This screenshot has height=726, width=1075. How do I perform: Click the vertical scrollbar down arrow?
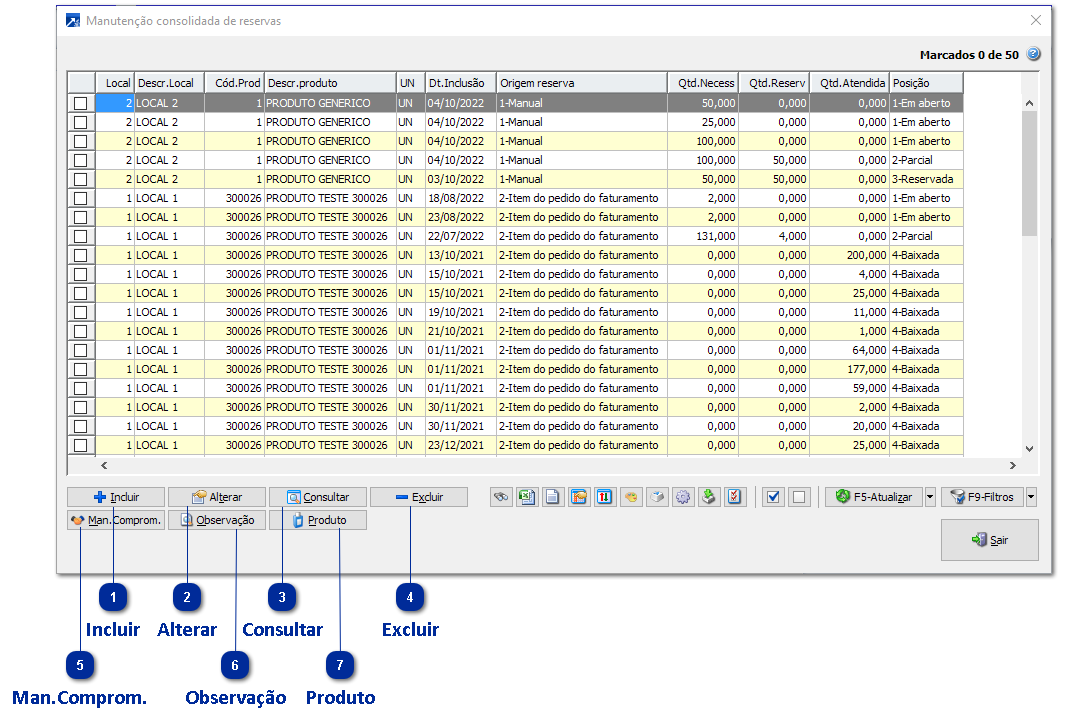[1030, 449]
